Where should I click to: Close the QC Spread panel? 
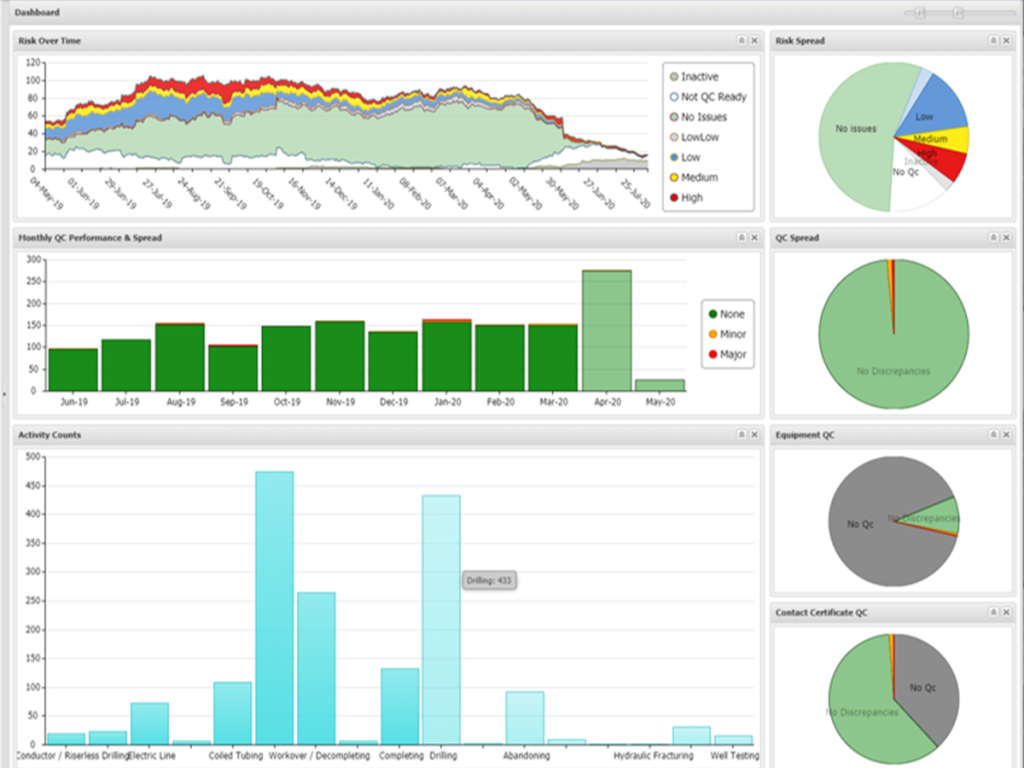click(x=1006, y=238)
